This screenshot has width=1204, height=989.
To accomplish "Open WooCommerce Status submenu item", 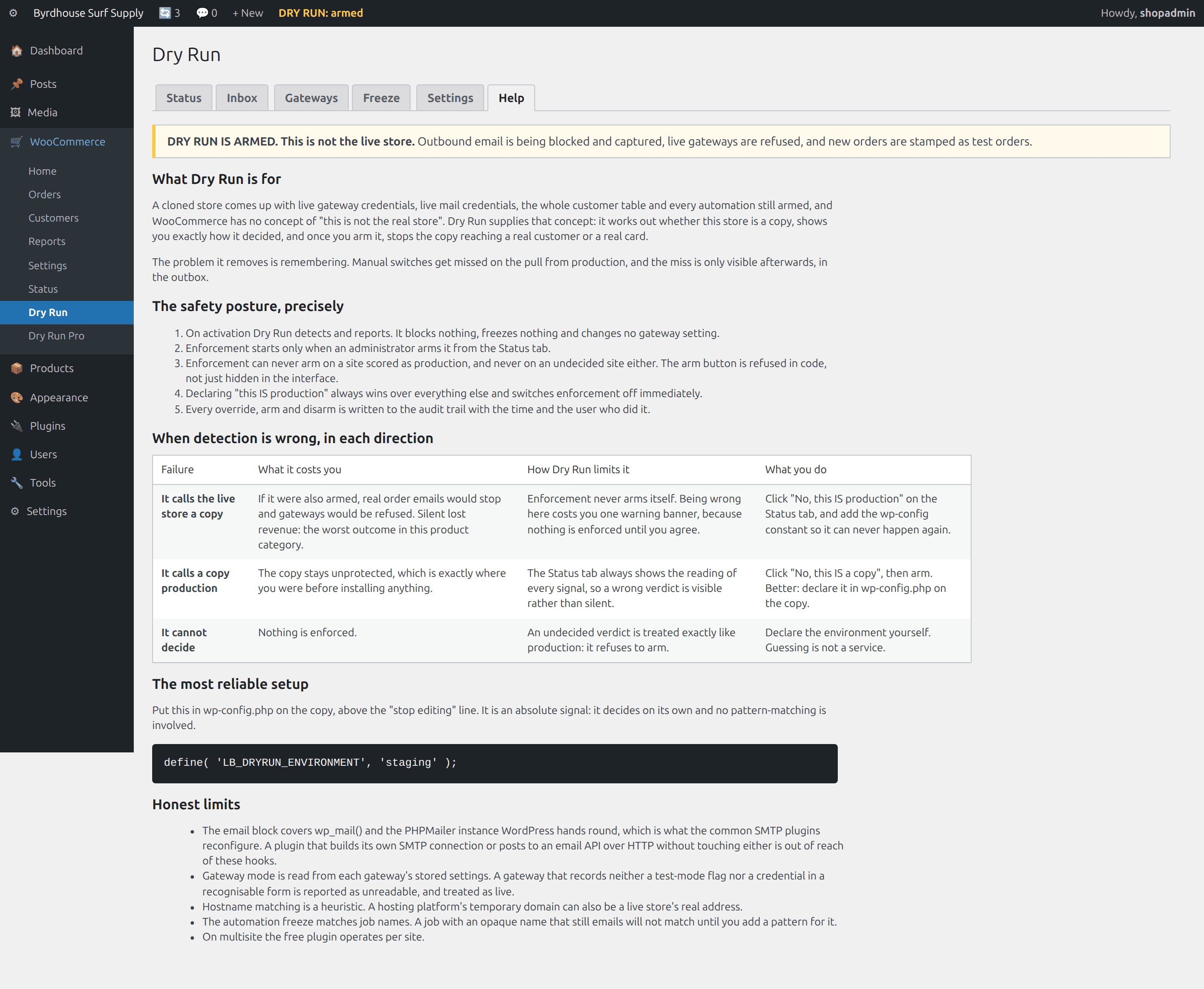I will (66, 289).
